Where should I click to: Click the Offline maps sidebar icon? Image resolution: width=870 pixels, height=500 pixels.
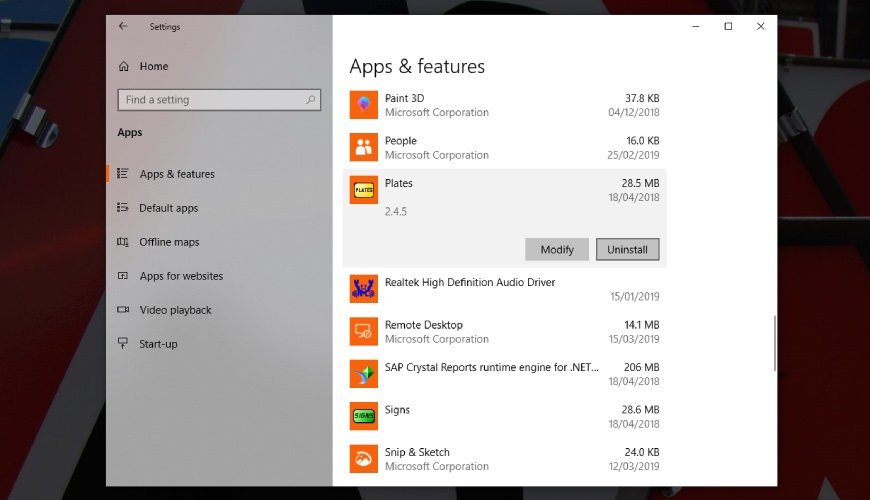point(123,242)
